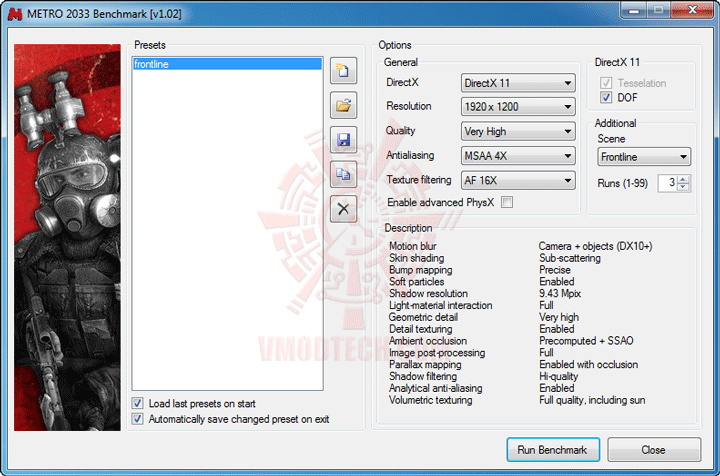Expand the Quality dropdown set to Very High
Viewport: 720px width, 476px height.
coord(518,131)
